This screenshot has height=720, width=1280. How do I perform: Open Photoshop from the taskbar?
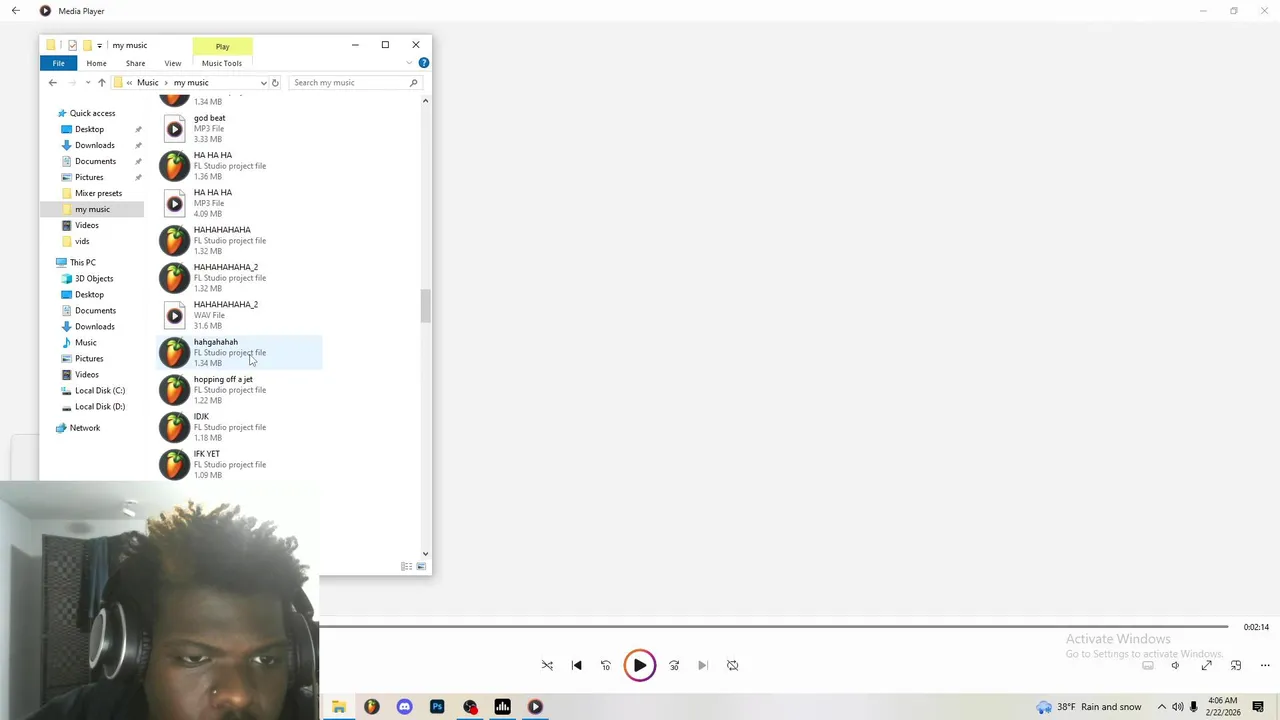click(437, 707)
